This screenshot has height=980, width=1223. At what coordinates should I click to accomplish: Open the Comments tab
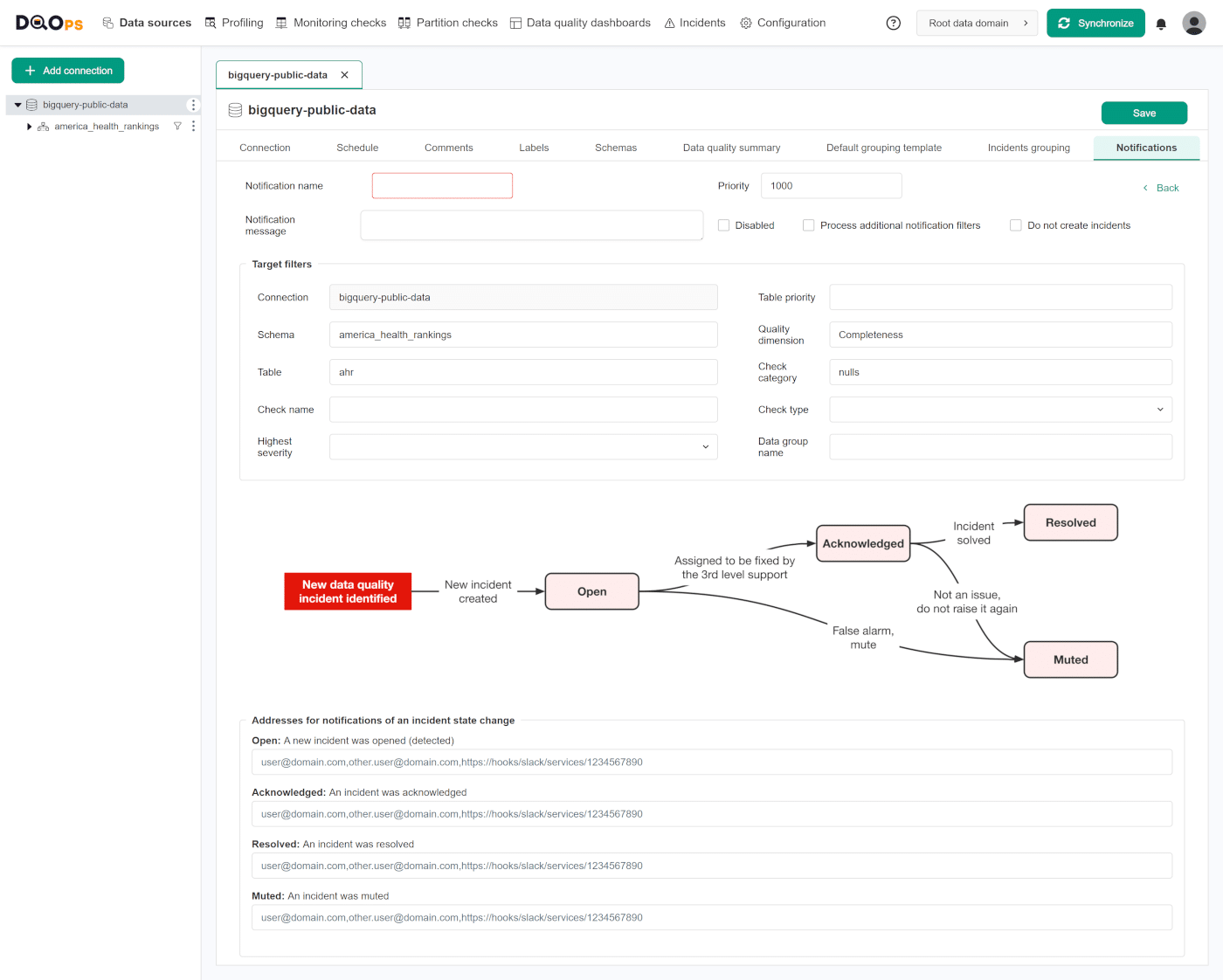[x=448, y=148]
